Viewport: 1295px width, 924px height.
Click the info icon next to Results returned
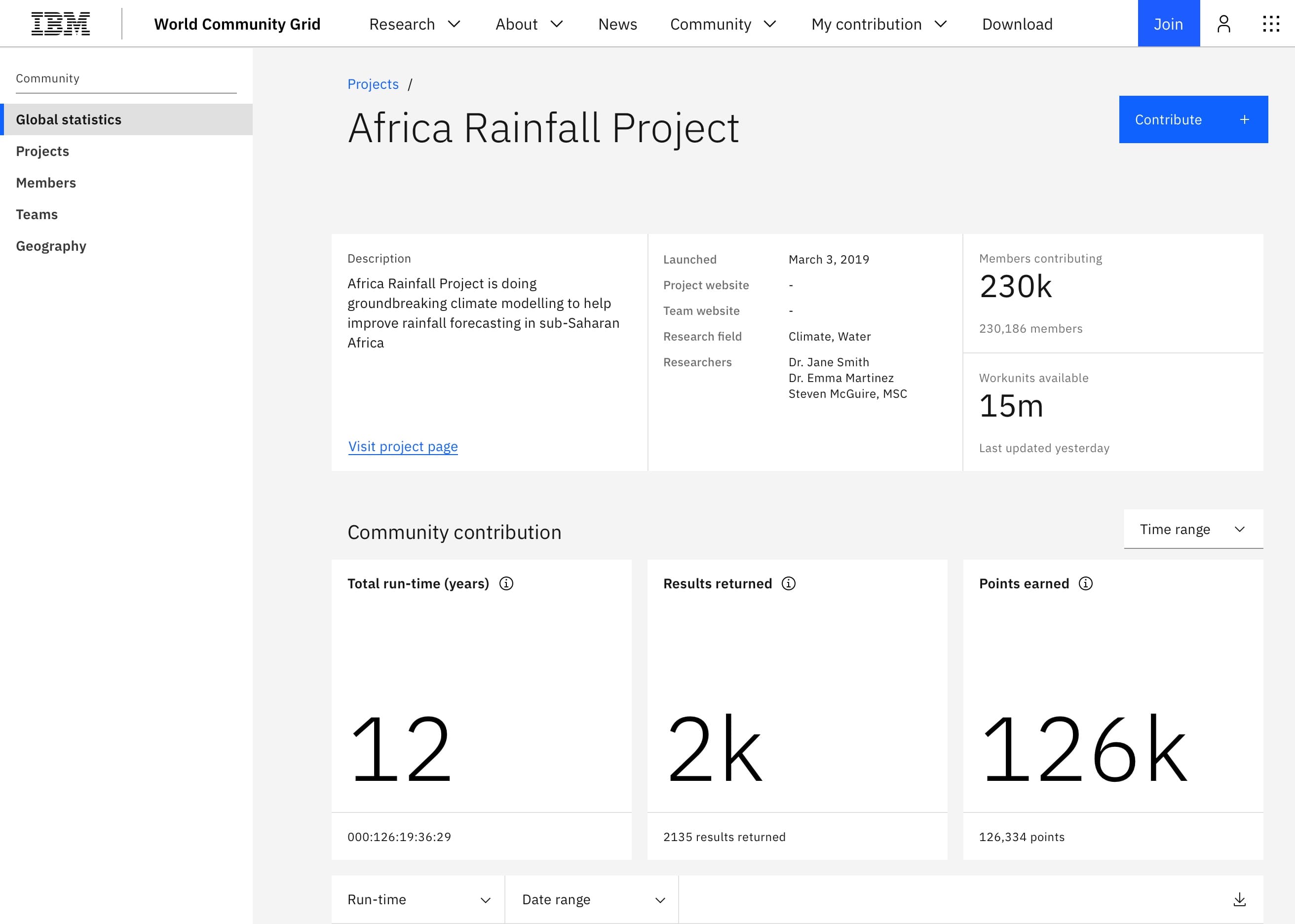pos(790,583)
